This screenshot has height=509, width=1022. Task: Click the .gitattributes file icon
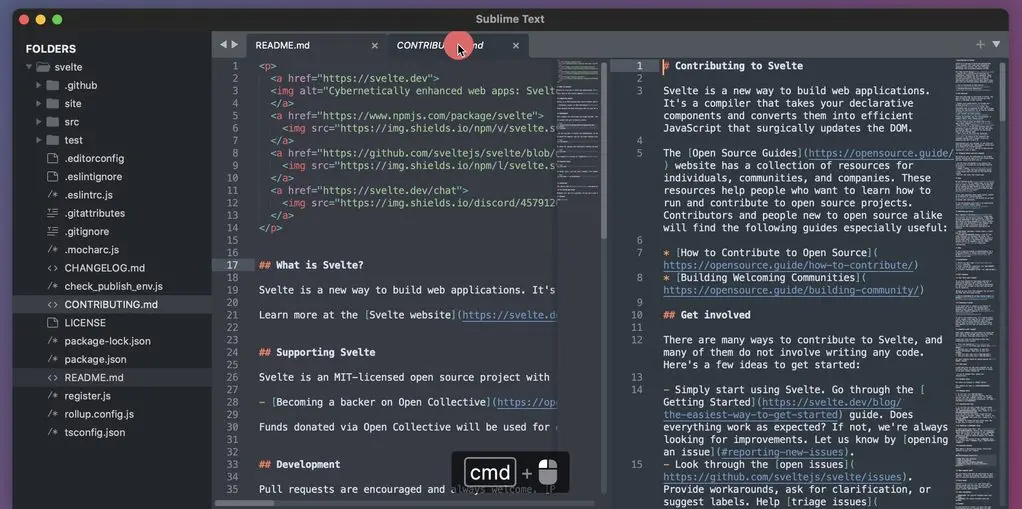click(x=53, y=212)
